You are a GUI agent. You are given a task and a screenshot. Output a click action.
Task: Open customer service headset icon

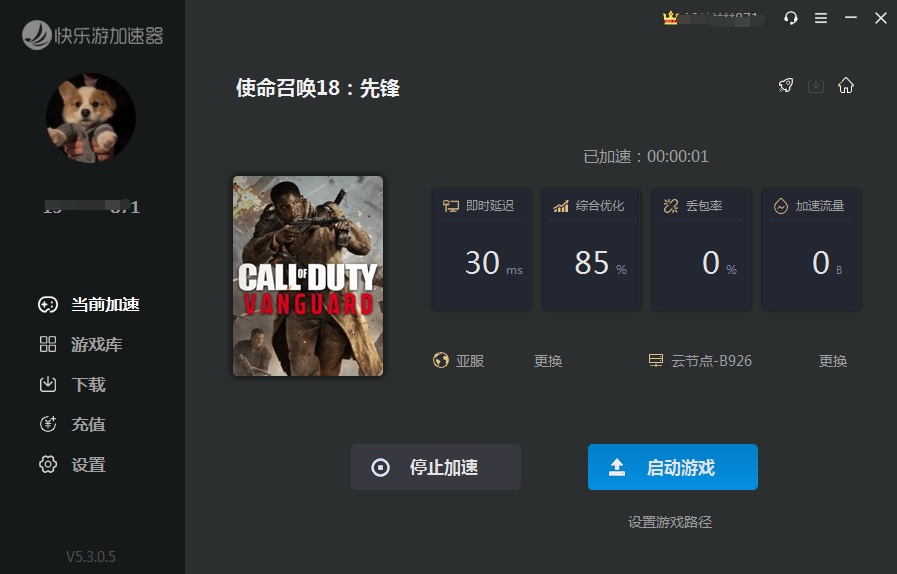[x=791, y=18]
